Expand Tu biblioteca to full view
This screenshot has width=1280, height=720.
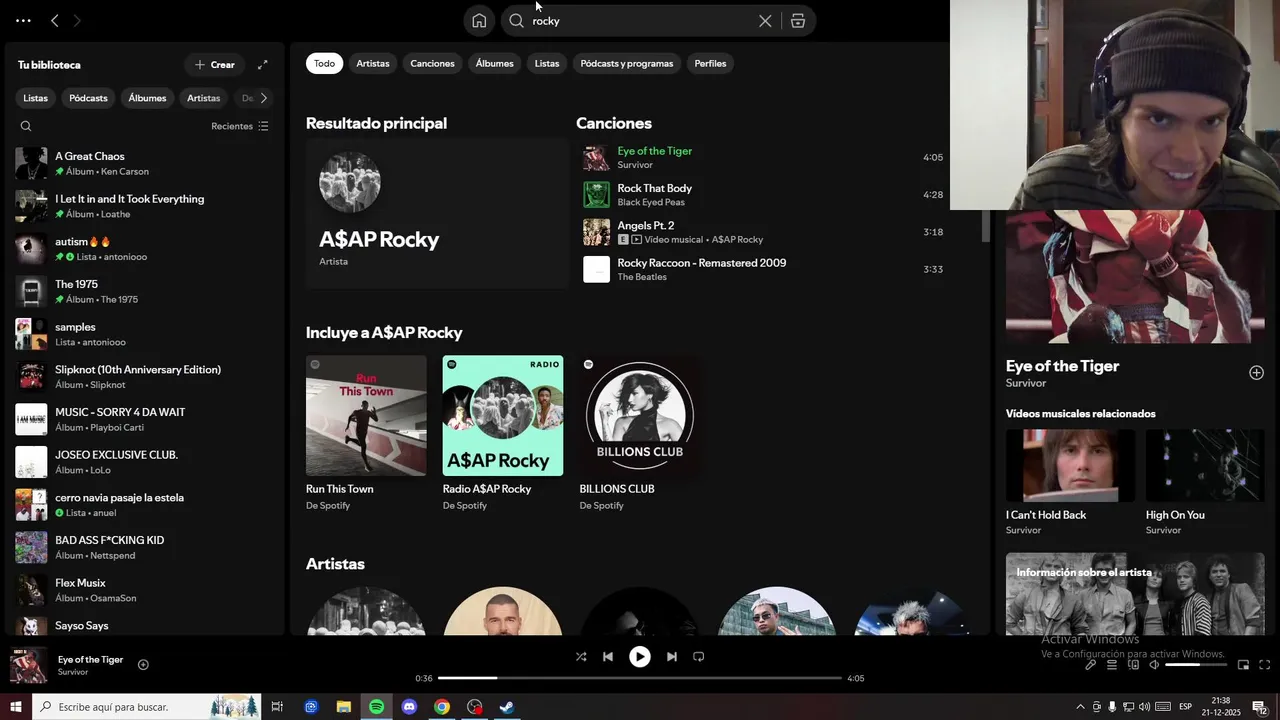(x=263, y=65)
